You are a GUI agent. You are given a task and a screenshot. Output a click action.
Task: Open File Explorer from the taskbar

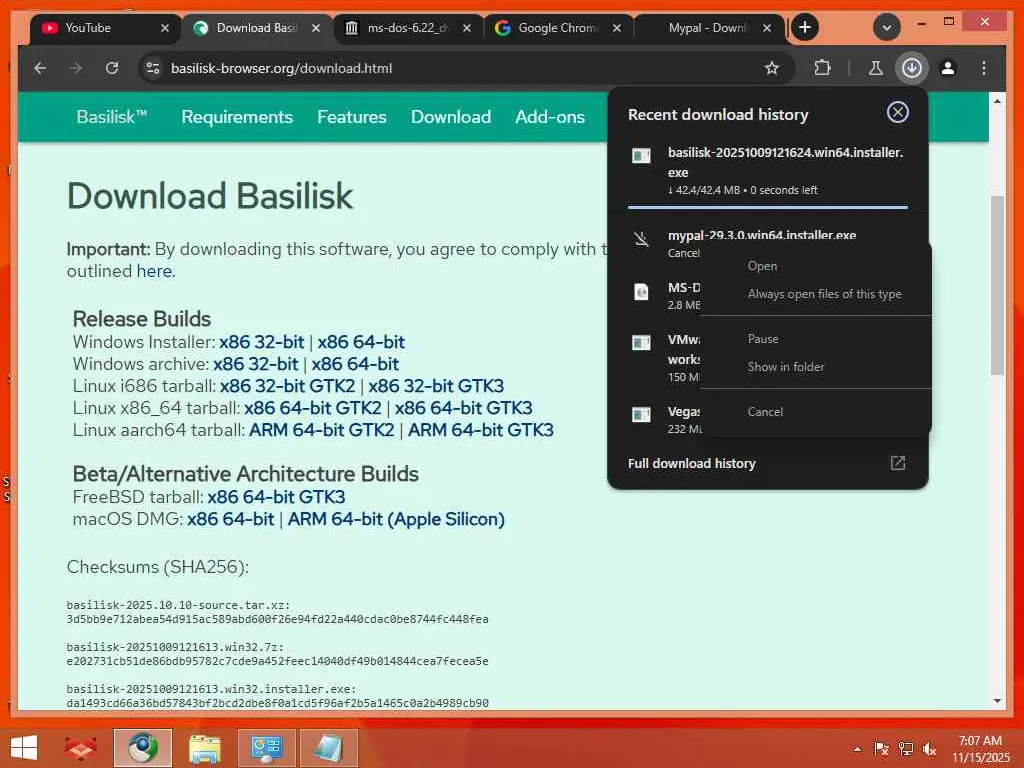pos(204,748)
